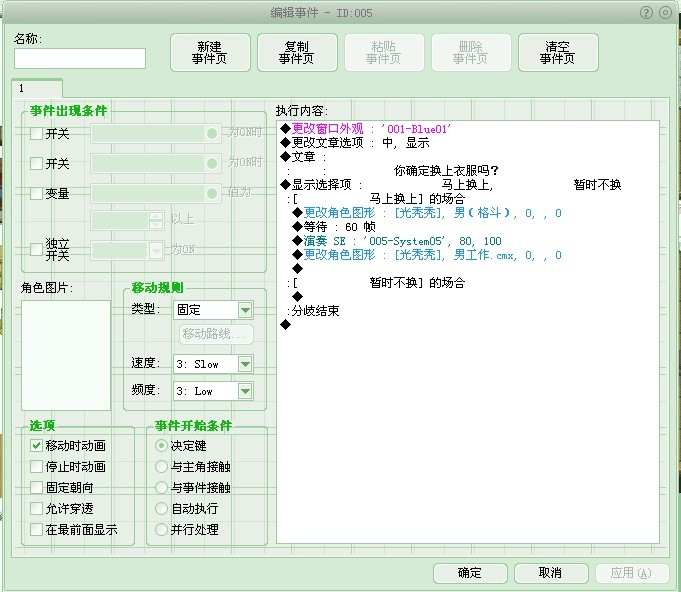Screen dimensions: 681x592
Task: Select the 与事件接触 radio button
Action: pyautogui.click(x=161, y=487)
